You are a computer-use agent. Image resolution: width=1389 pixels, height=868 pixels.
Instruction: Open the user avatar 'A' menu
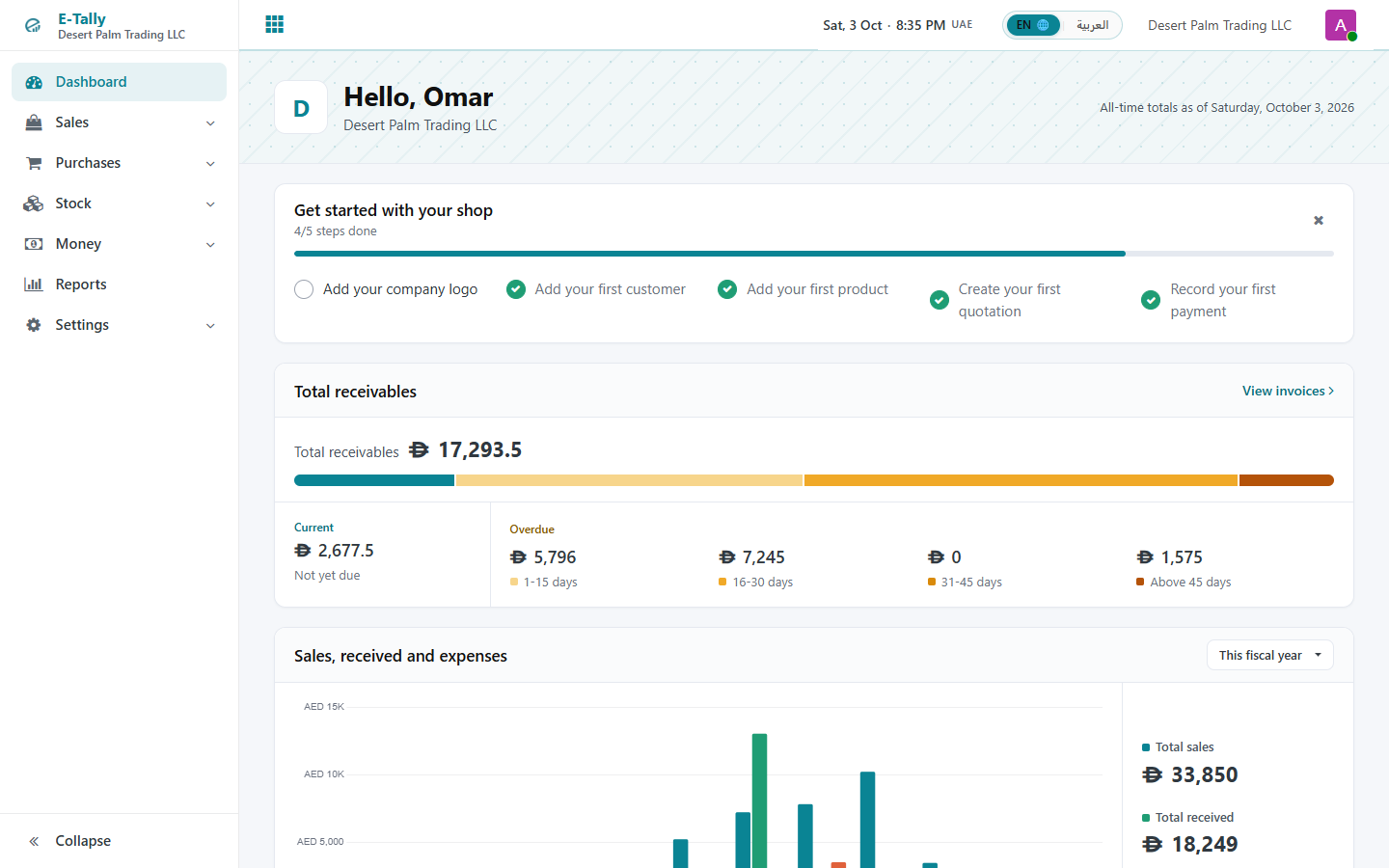[x=1341, y=25]
